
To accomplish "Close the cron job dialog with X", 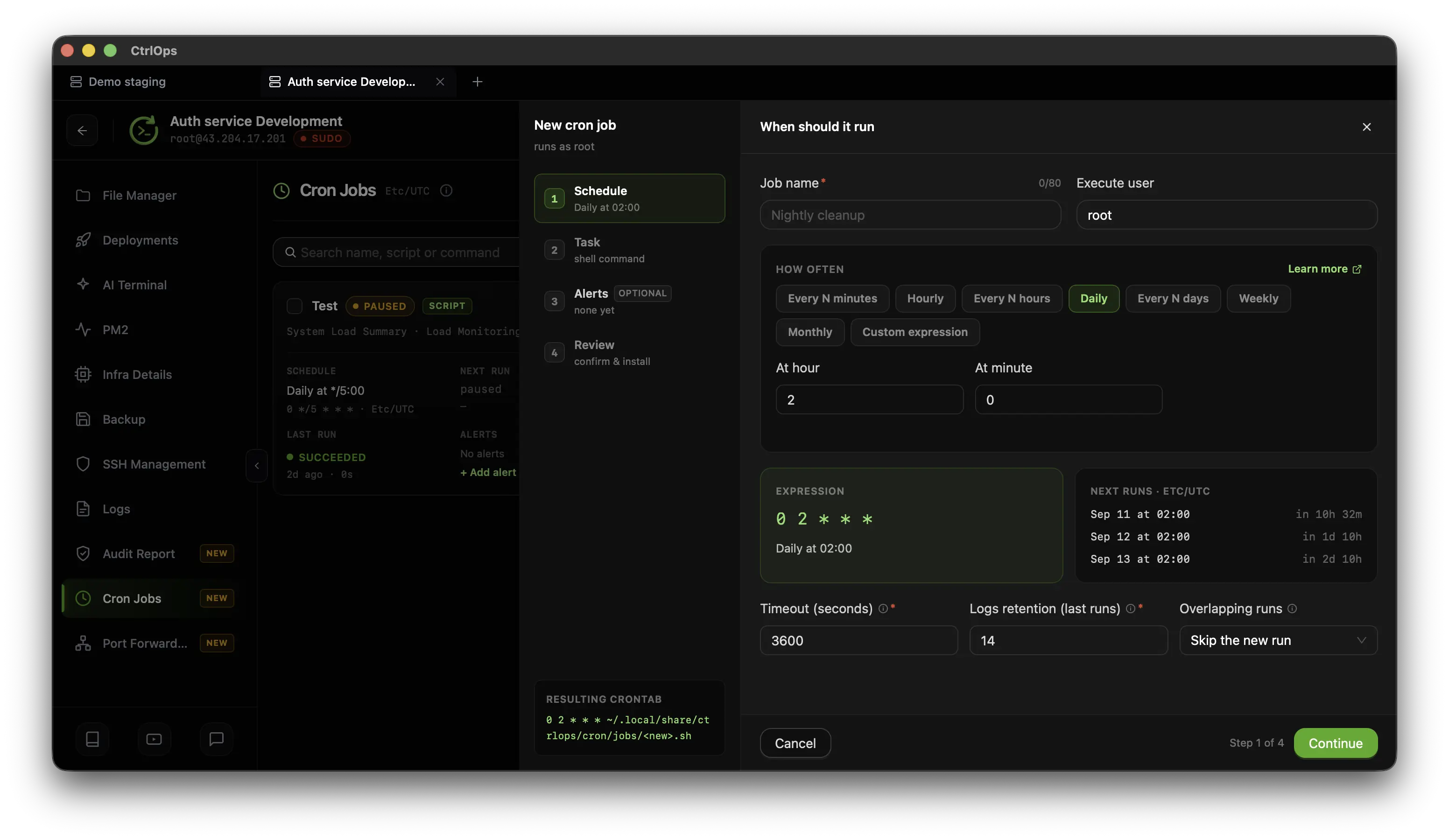I will tap(1367, 126).
